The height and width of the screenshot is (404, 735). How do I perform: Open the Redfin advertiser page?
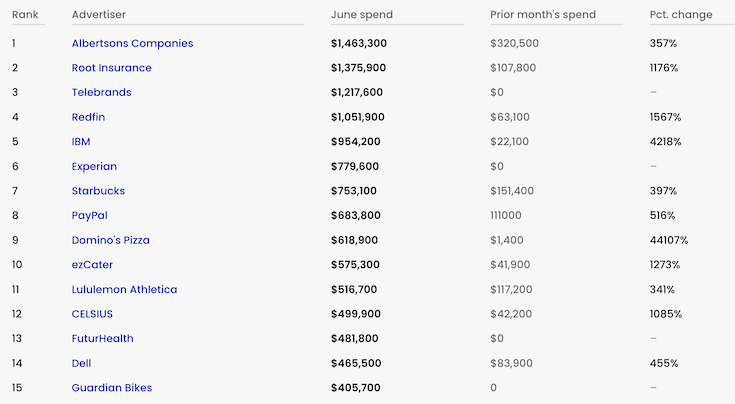[88, 117]
